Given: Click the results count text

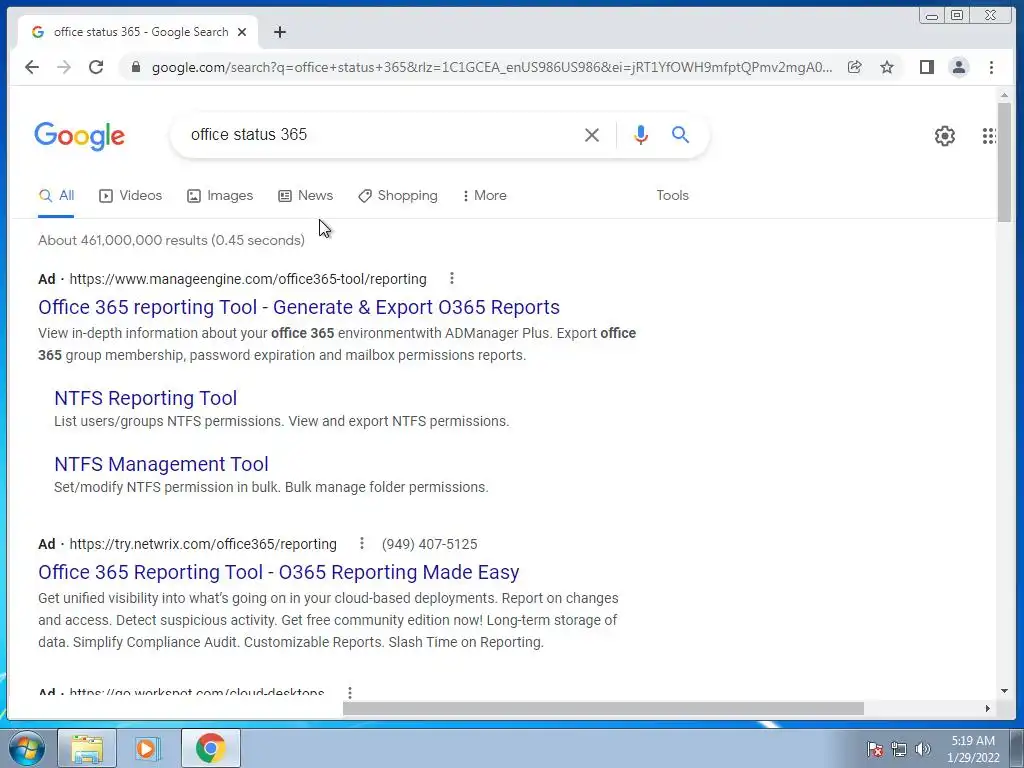Looking at the screenshot, I should [171, 240].
